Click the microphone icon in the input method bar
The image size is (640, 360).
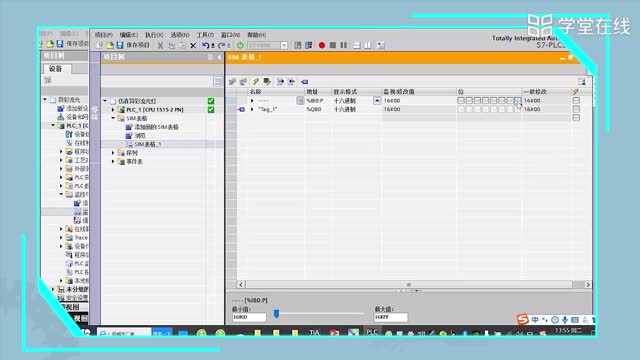tap(565, 320)
